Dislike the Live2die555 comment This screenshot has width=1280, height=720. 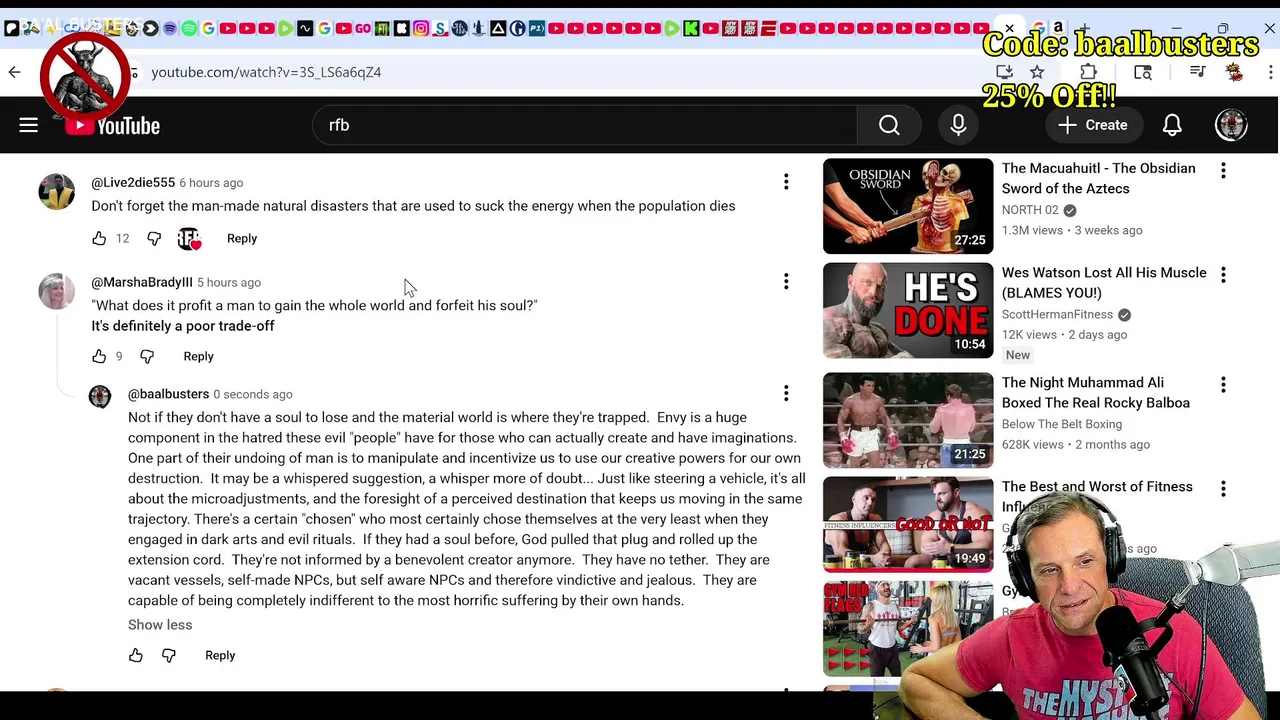pyautogui.click(x=154, y=238)
